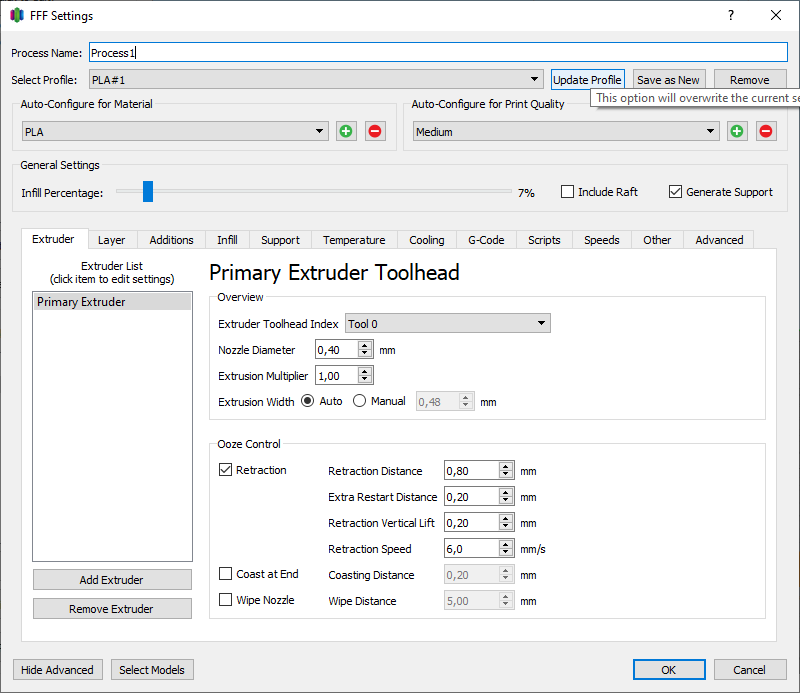
Task: Click the help question mark icon
Action: [731, 15]
